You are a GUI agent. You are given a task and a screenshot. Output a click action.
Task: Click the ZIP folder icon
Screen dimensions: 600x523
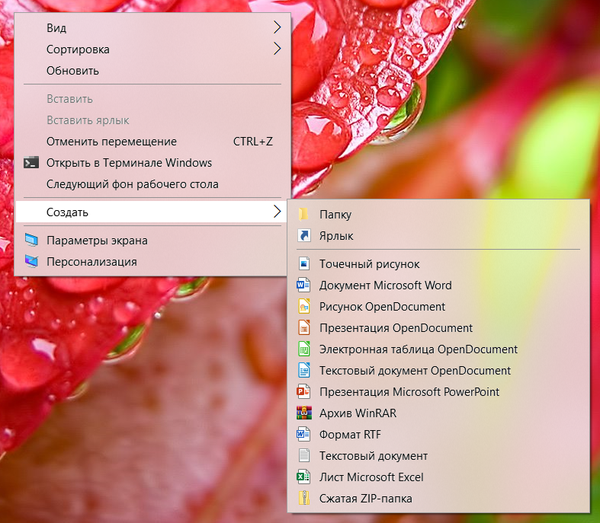pyautogui.click(x=304, y=498)
